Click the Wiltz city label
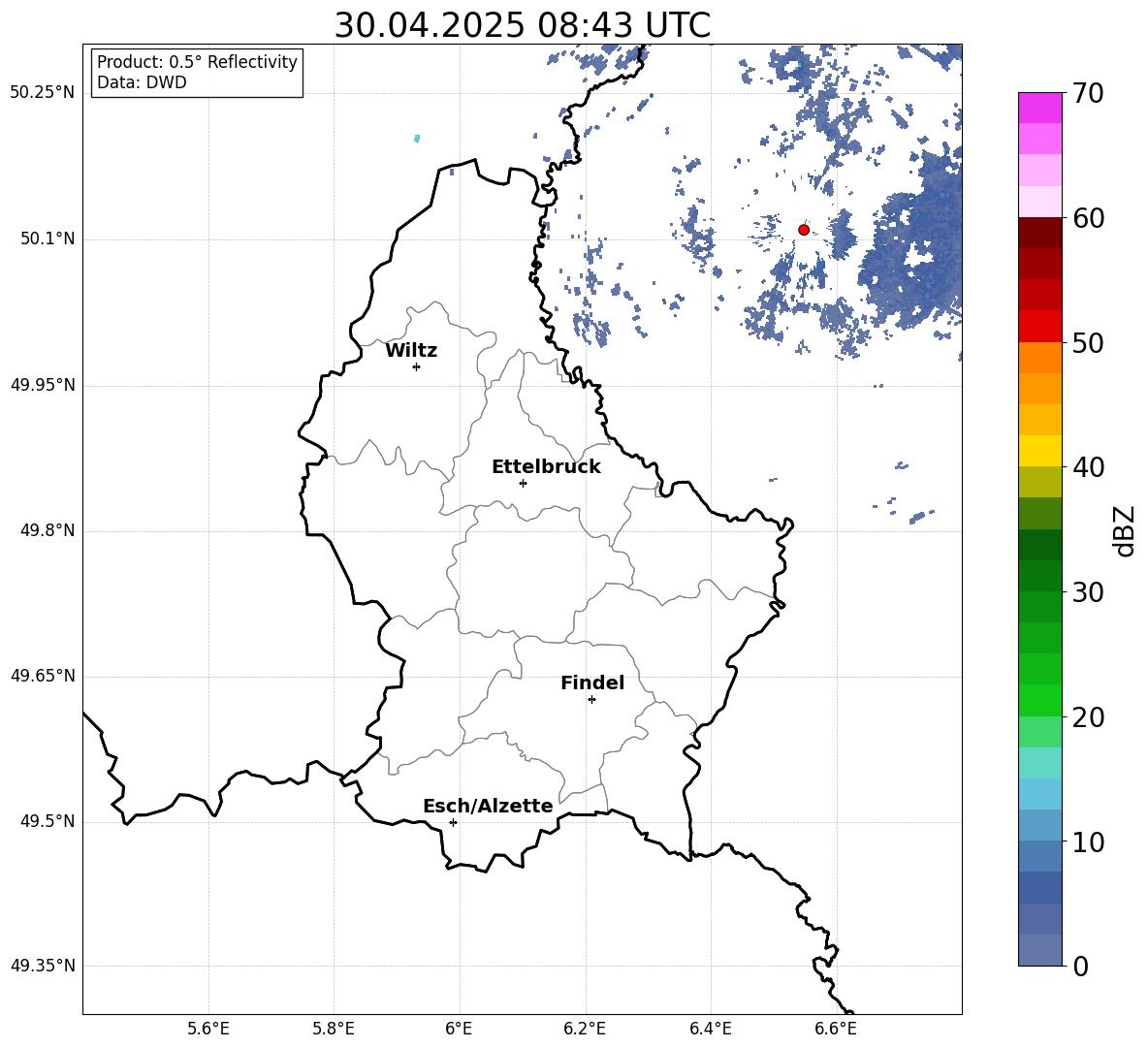1148x1048 pixels. coord(411,351)
